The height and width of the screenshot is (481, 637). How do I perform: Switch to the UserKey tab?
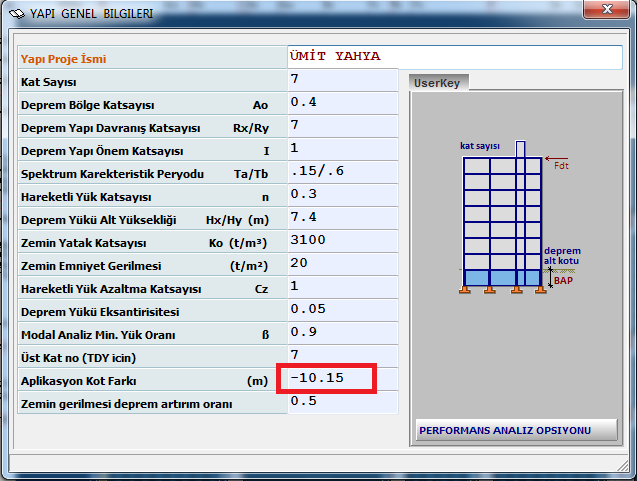coord(437,83)
